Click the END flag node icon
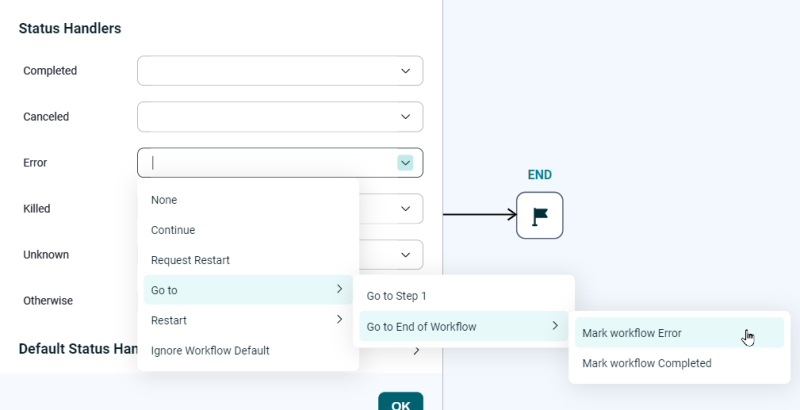The width and height of the screenshot is (800, 410). click(x=539, y=215)
